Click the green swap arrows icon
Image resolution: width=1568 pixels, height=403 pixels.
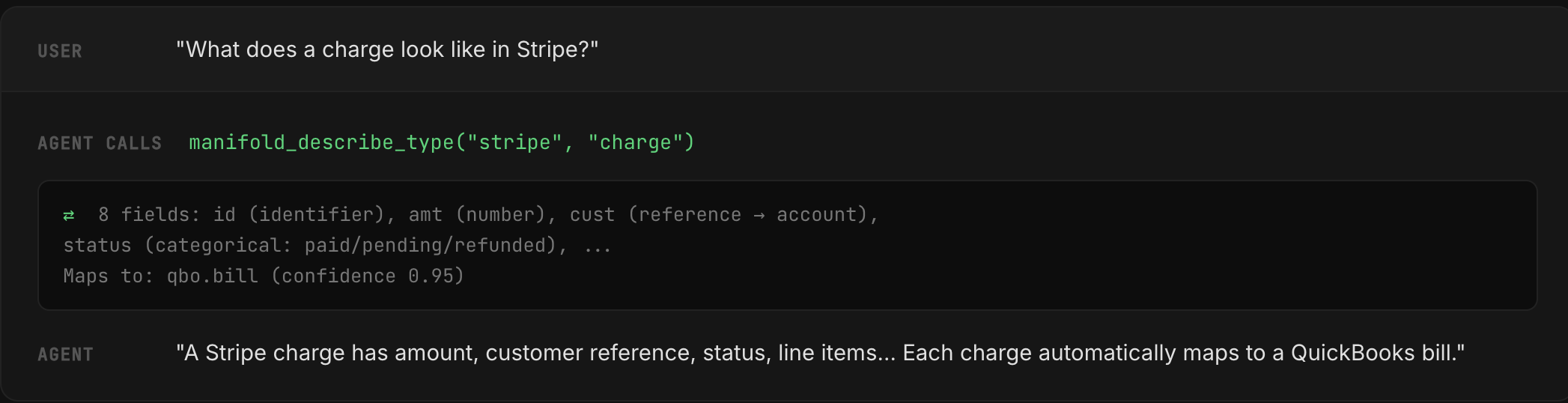click(x=69, y=216)
